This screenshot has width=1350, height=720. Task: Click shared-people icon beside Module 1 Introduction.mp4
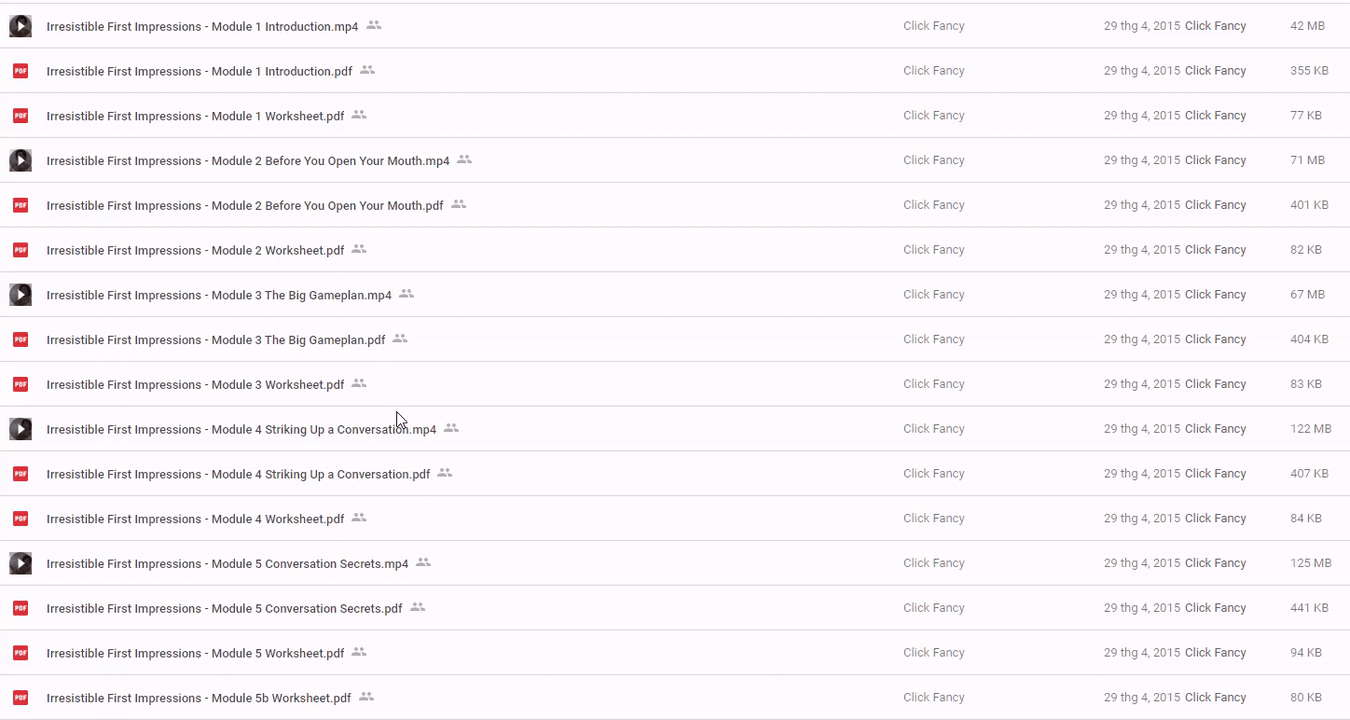click(x=374, y=25)
